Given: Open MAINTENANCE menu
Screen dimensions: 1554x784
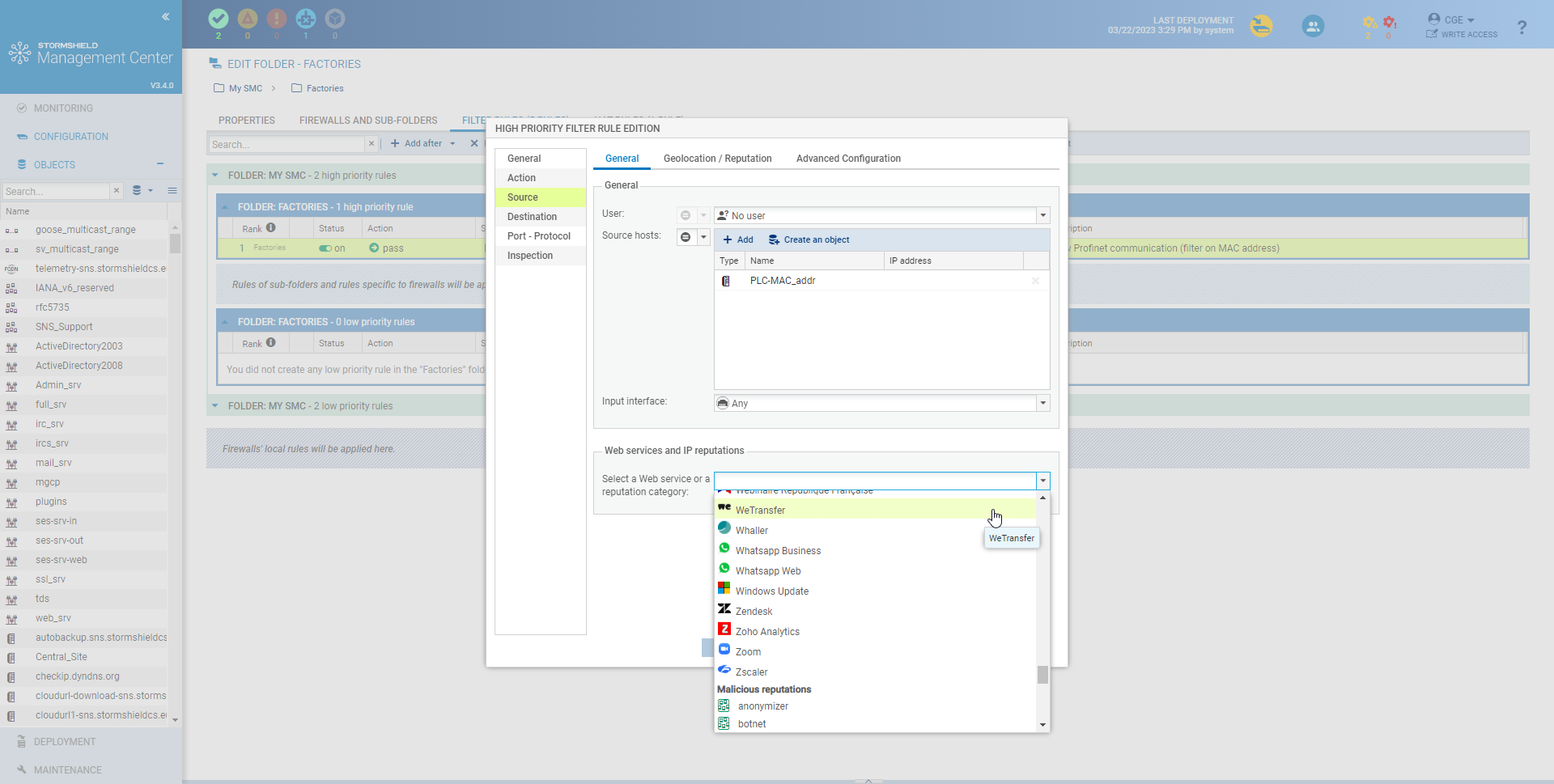Looking at the screenshot, I should click(x=68, y=770).
